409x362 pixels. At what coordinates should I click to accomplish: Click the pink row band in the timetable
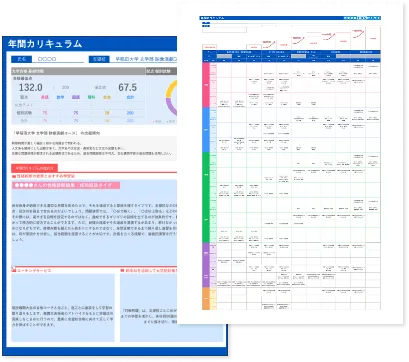[x=206, y=85]
